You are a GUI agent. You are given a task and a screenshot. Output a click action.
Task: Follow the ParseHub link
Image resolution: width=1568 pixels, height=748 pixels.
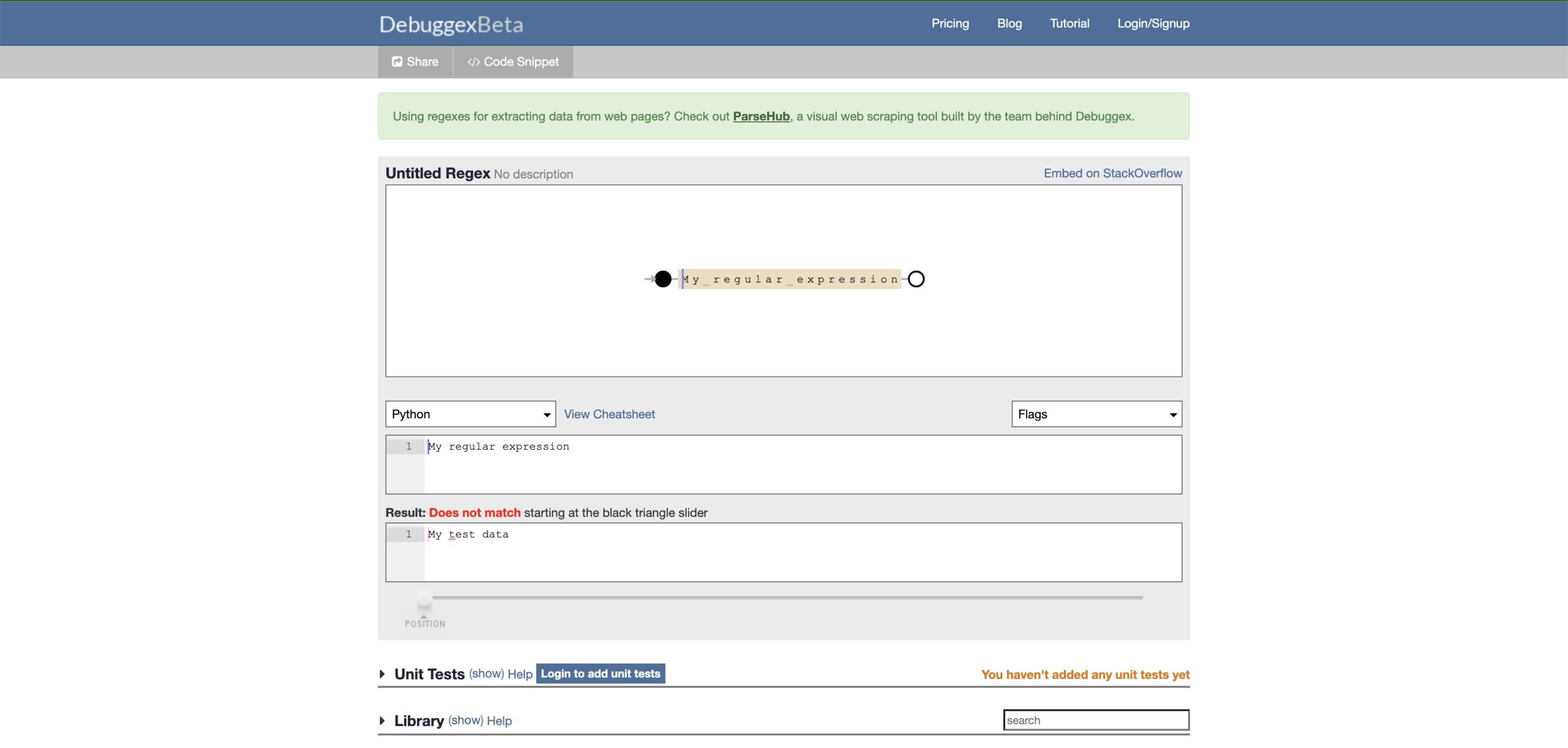761,116
